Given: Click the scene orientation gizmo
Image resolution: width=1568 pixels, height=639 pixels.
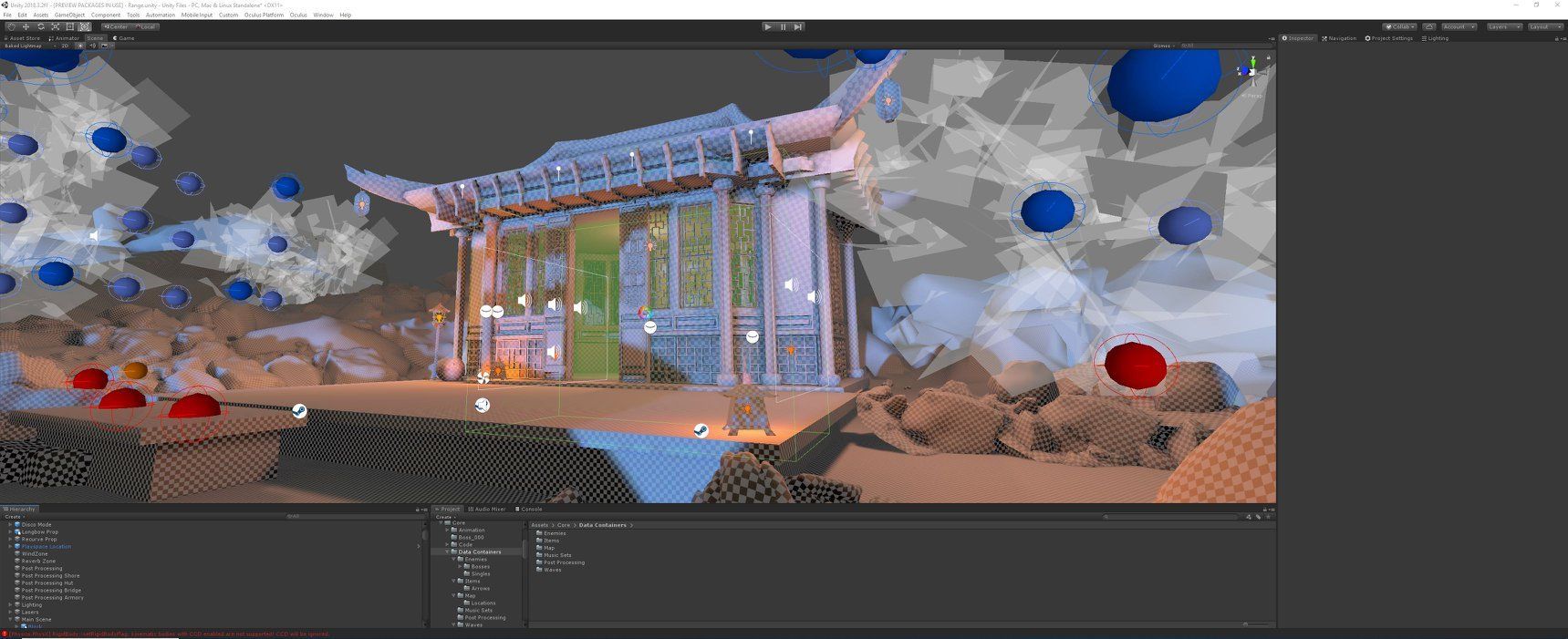Looking at the screenshot, I should [x=1251, y=71].
